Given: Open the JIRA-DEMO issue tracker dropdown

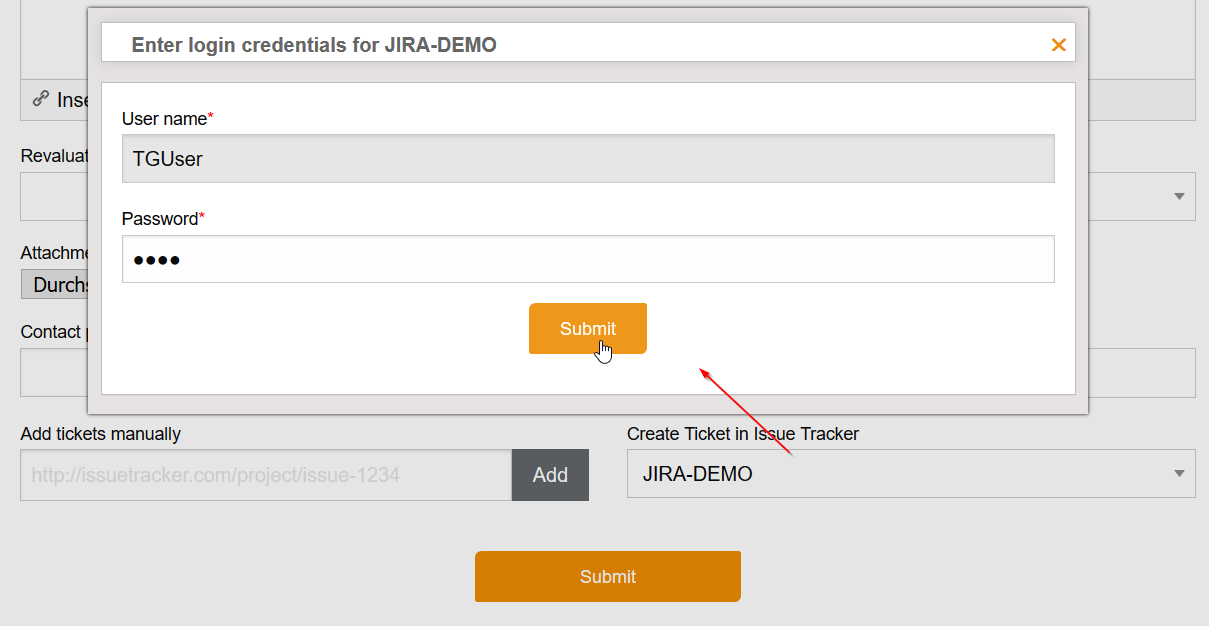Looking at the screenshot, I should pos(900,474).
